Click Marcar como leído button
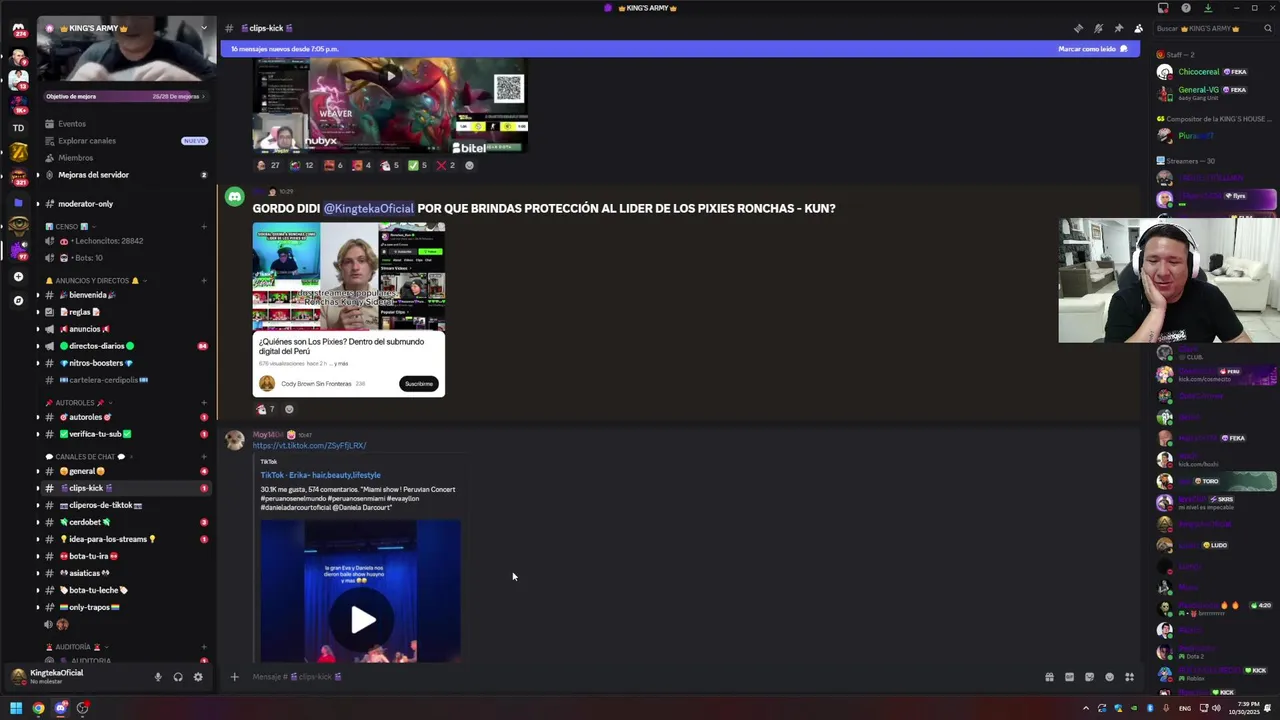This screenshot has width=1280, height=720. click(1092, 48)
